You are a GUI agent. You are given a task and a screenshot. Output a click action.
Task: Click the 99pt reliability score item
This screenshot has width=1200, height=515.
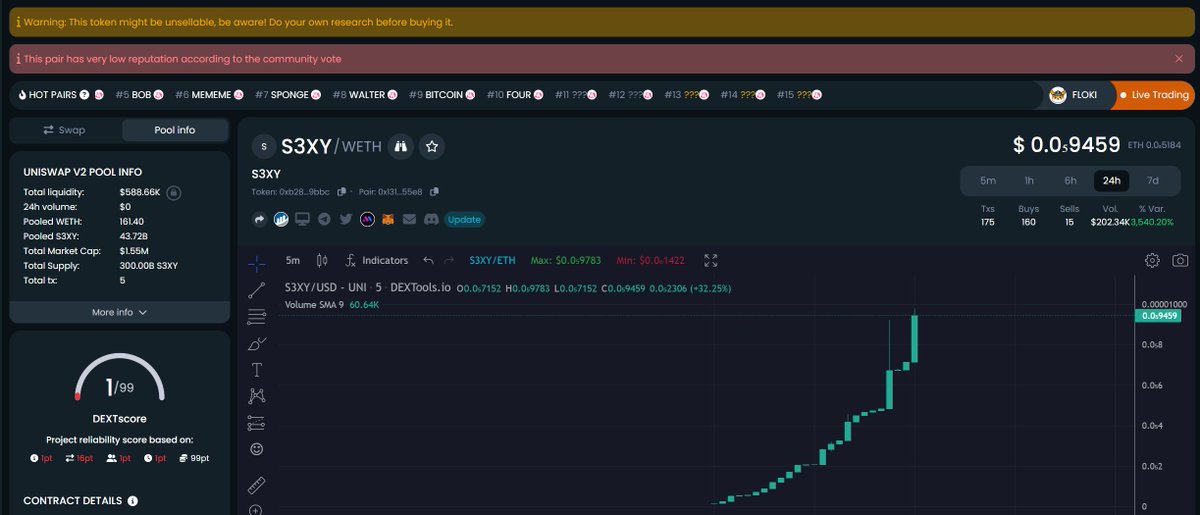pos(194,458)
